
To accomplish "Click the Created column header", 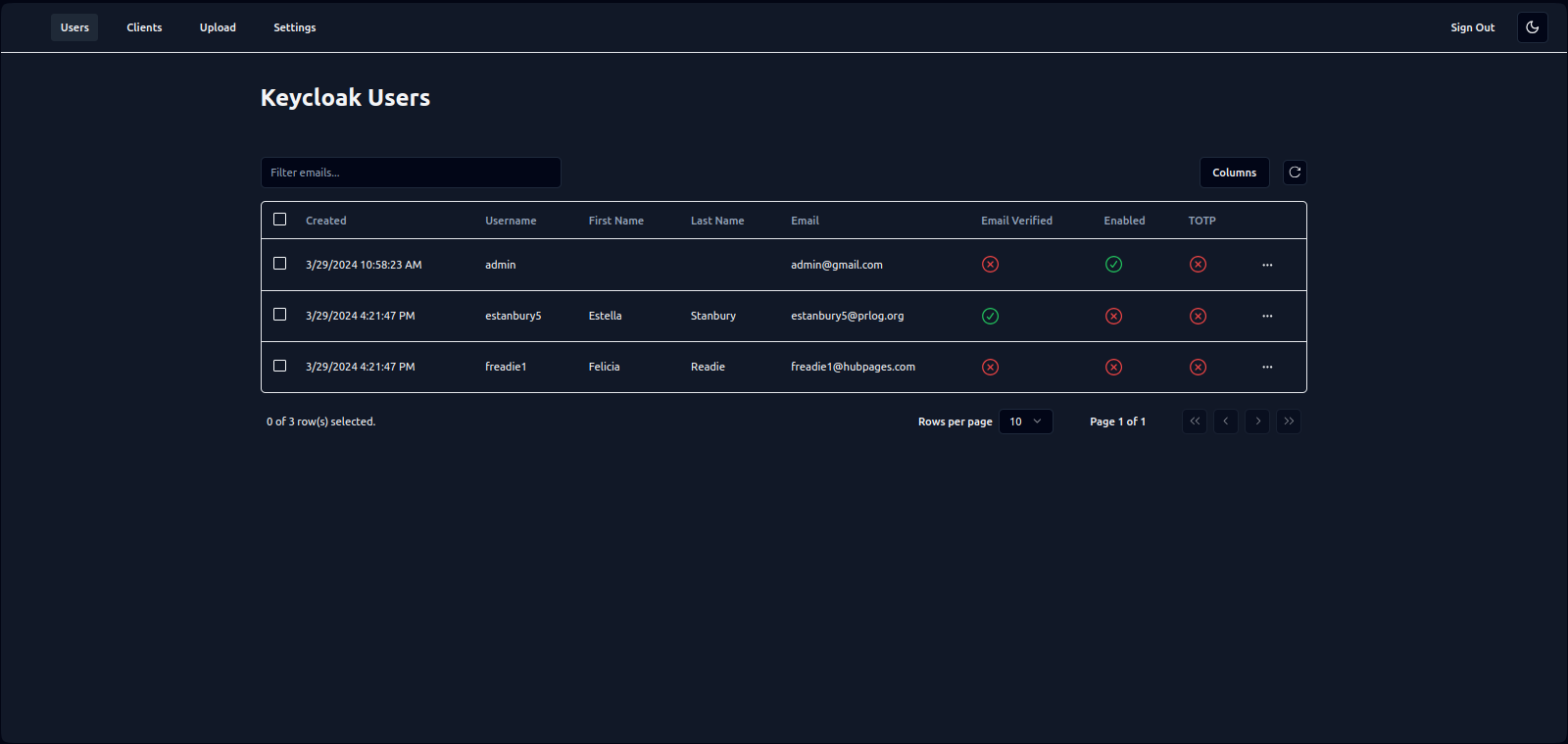I will click(326, 221).
